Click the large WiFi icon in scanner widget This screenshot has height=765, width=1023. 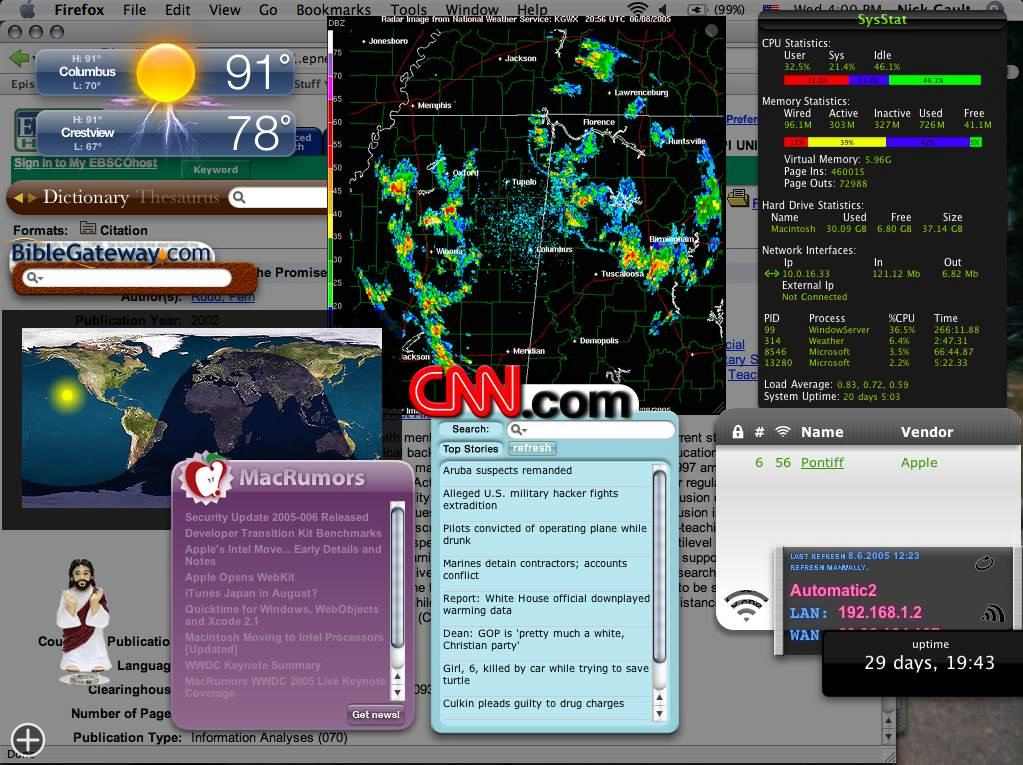(x=746, y=606)
